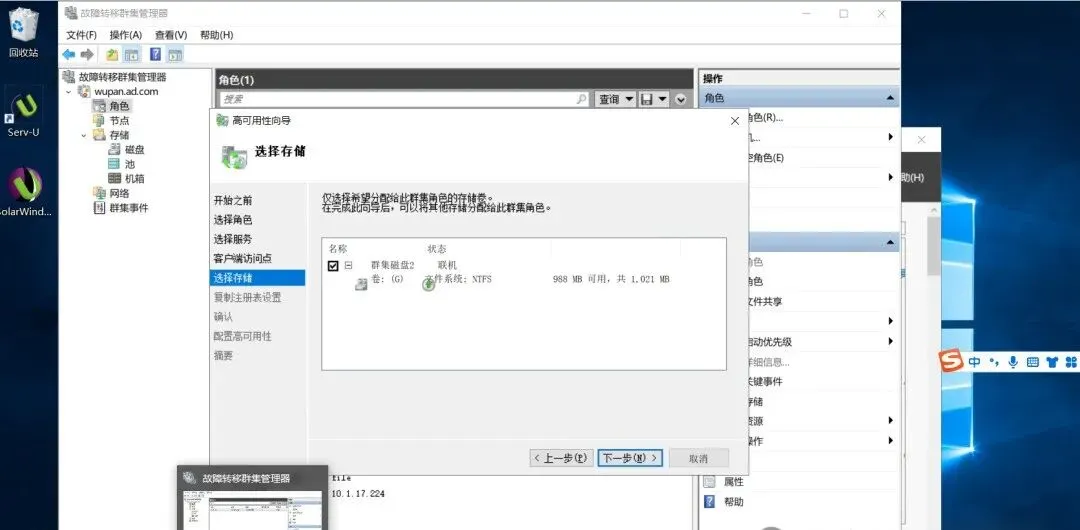
Task: Collapse the 角色 section in actions pane
Action: (890, 99)
